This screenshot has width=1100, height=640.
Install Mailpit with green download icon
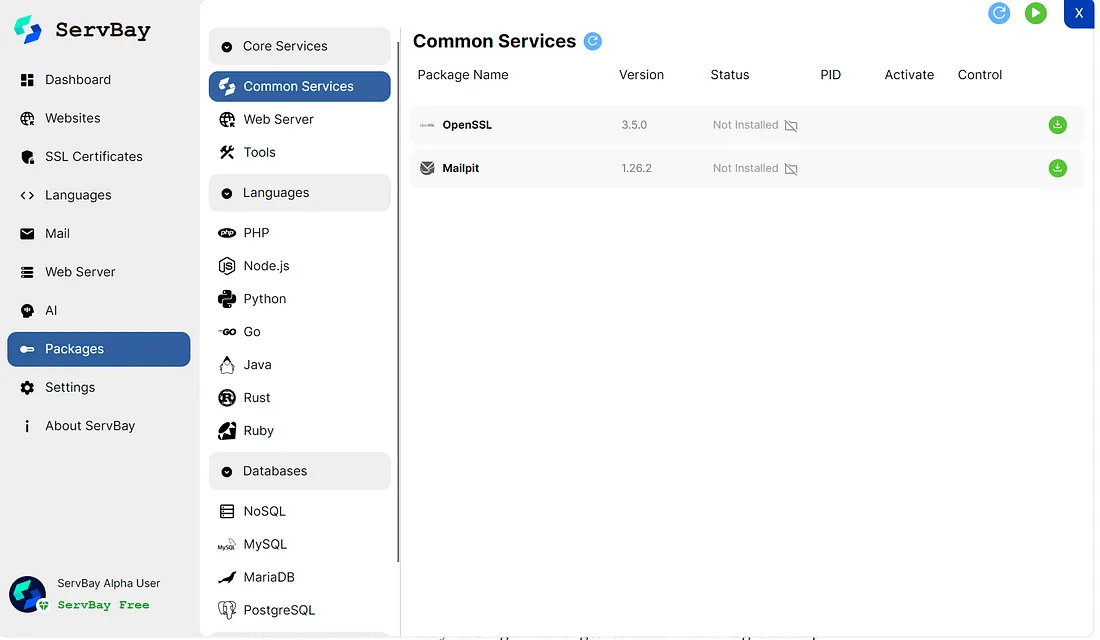click(x=1057, y=168)
